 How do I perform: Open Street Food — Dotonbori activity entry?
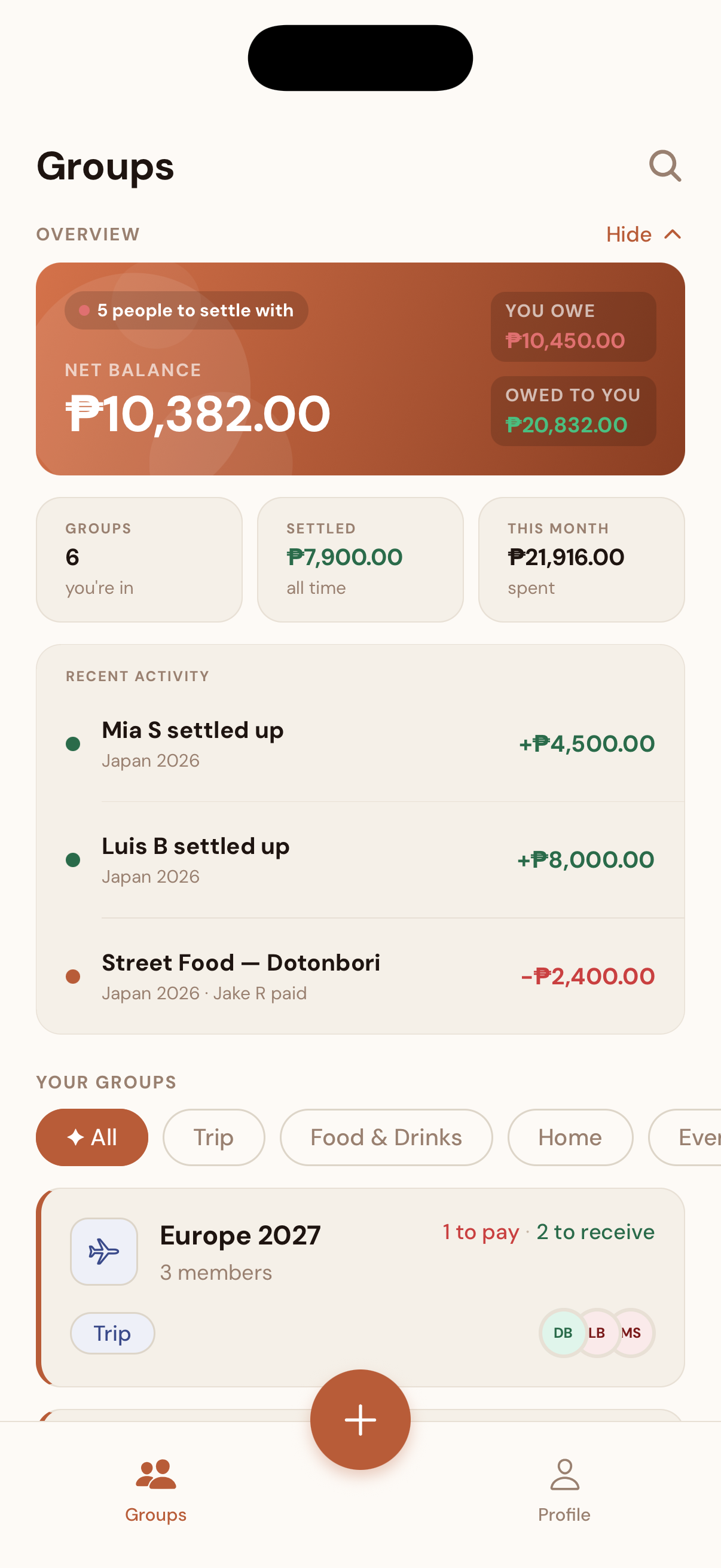[x=360, y=977]
